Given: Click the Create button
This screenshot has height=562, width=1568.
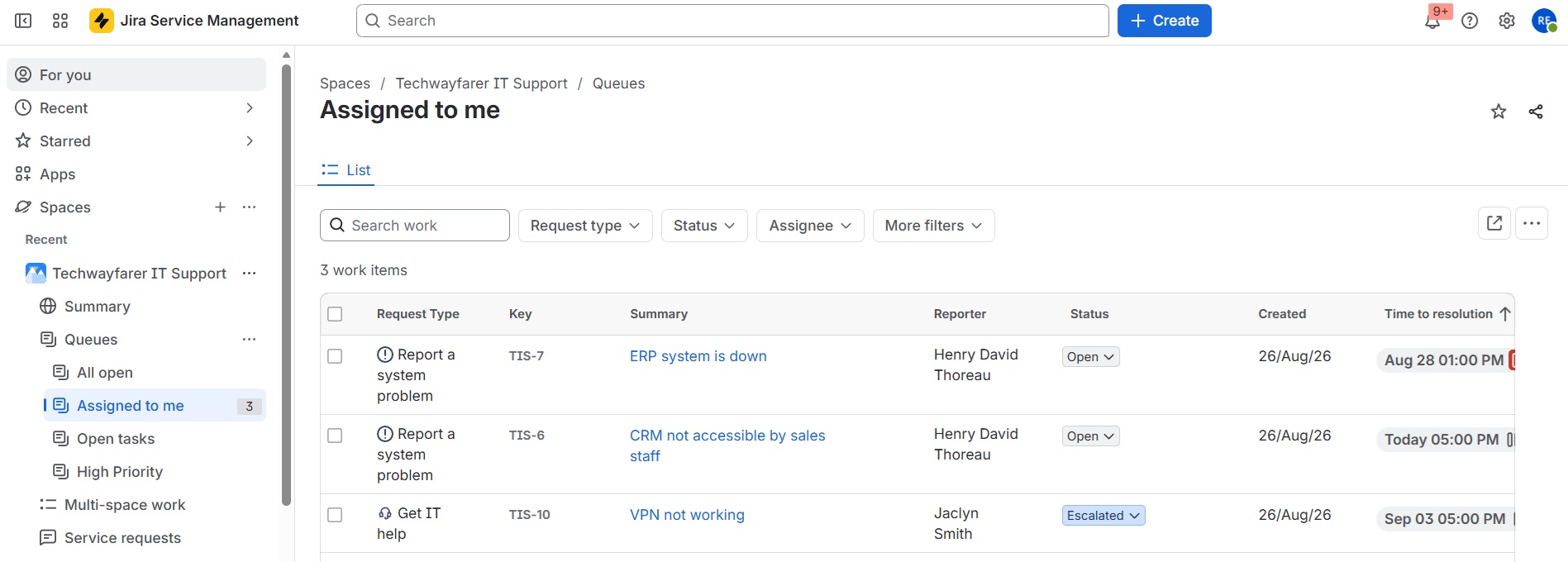Looking at the screenshot, I should 1165,21.
